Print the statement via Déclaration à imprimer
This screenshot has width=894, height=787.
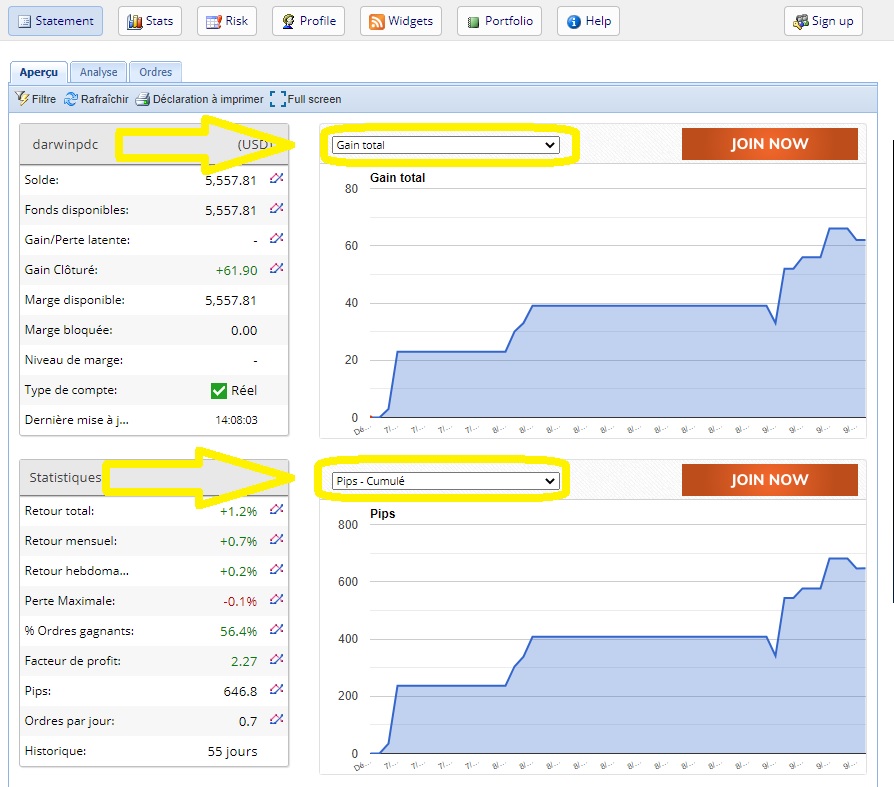(x=200, y=99)
